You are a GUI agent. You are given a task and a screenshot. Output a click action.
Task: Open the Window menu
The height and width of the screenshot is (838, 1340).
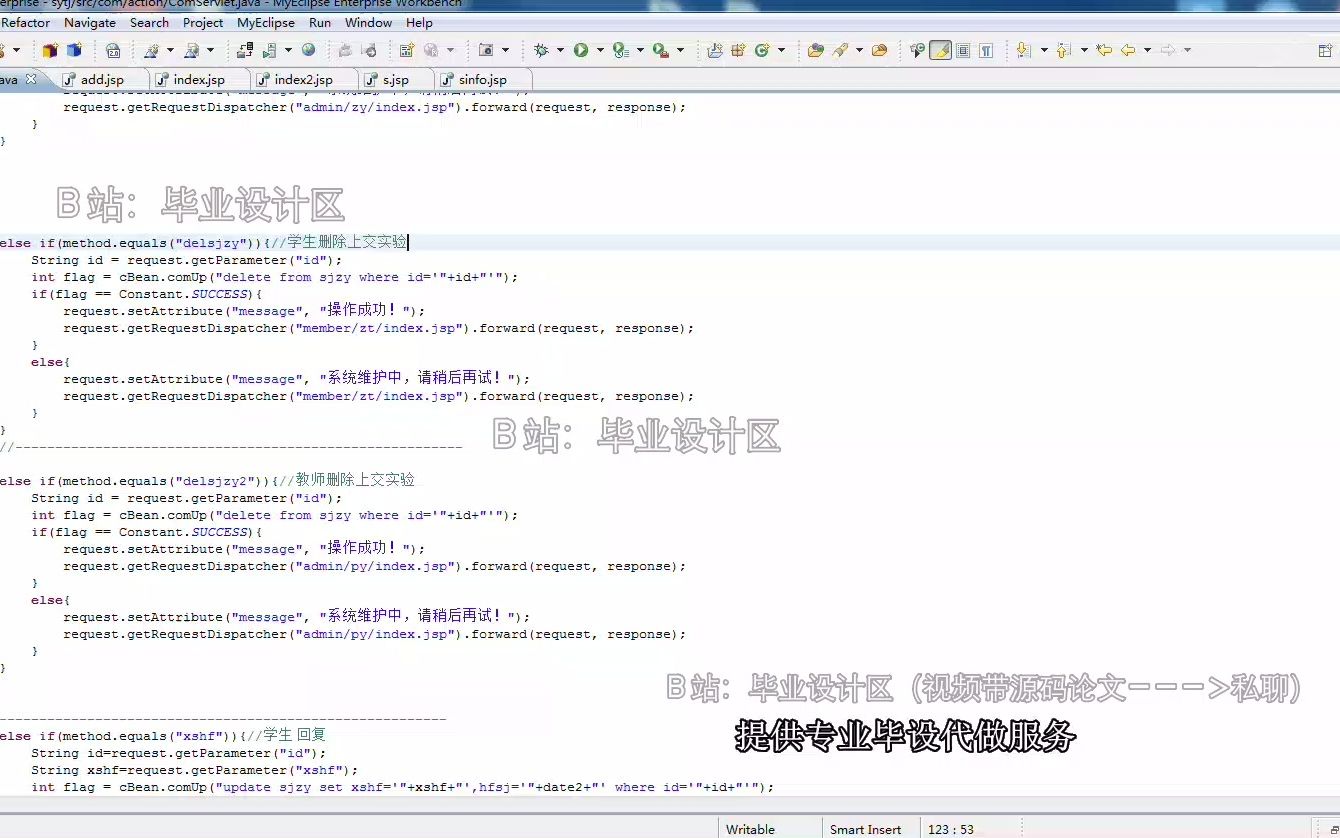tap(368, 22)
